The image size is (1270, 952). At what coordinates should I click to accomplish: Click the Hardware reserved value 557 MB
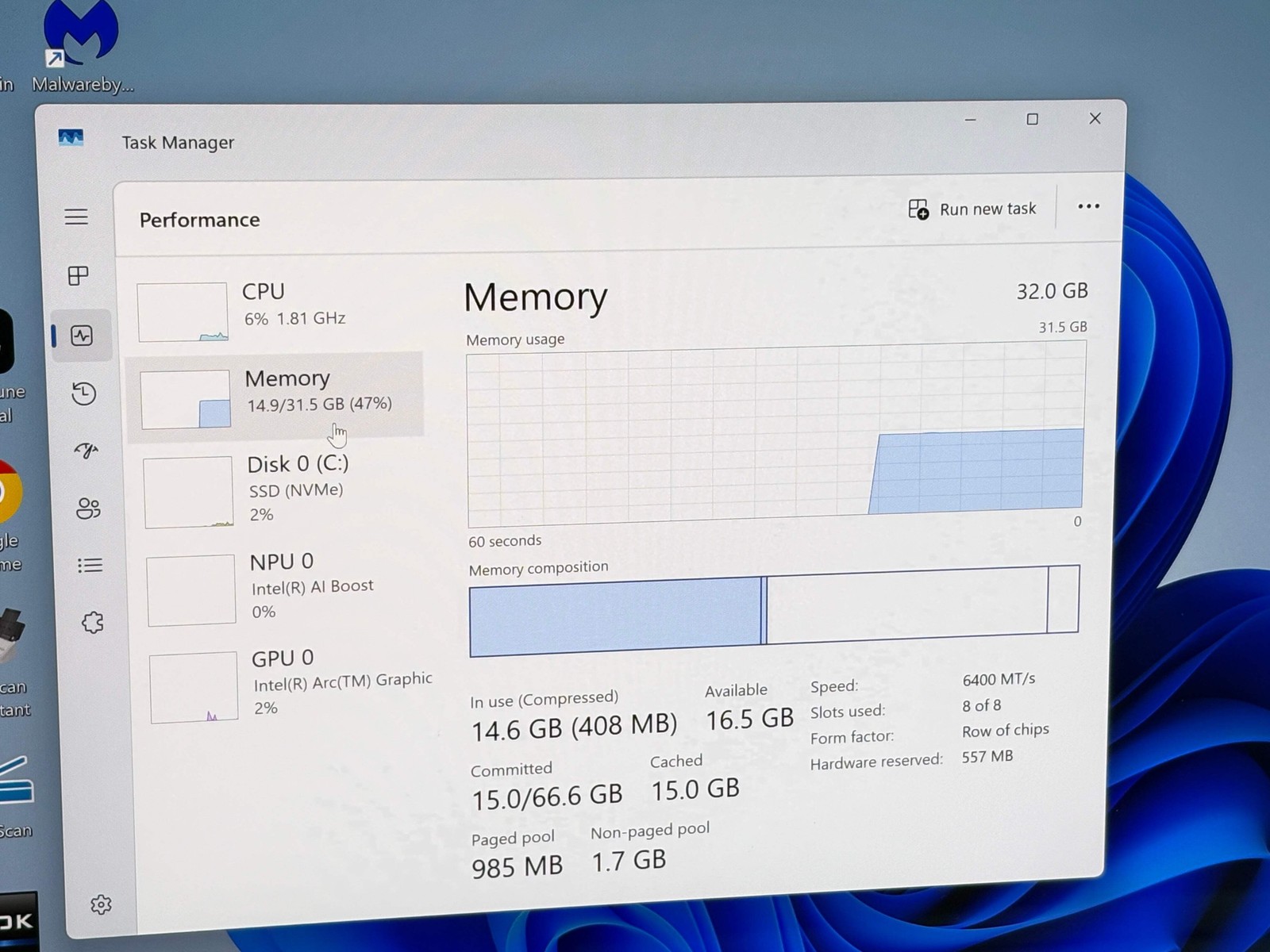click(987, 756)
